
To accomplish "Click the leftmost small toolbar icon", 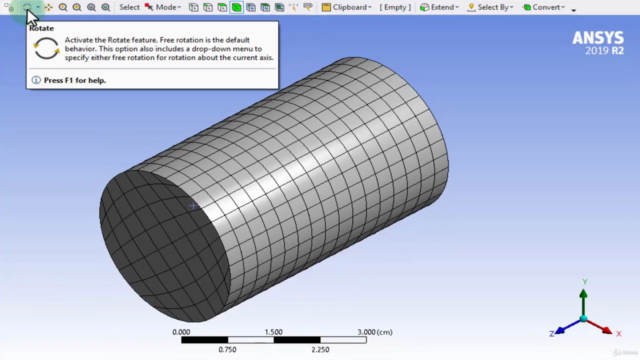I will pos(9,7).
